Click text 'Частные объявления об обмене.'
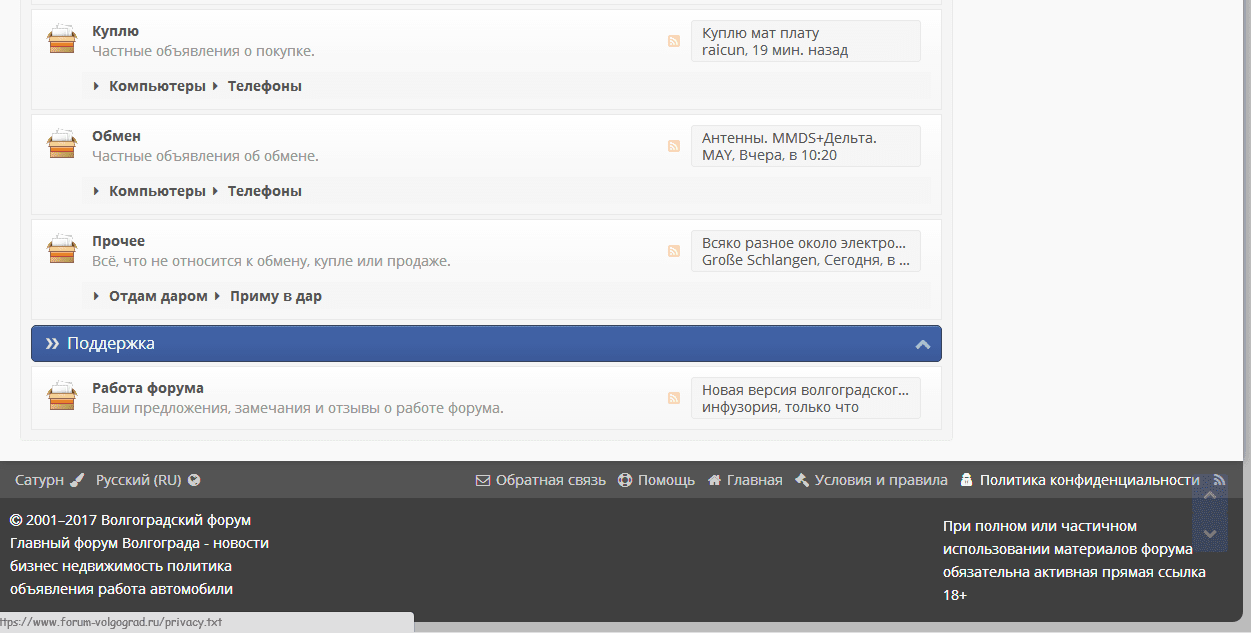This screenshot has width=1251, height=633. [205, 156]
